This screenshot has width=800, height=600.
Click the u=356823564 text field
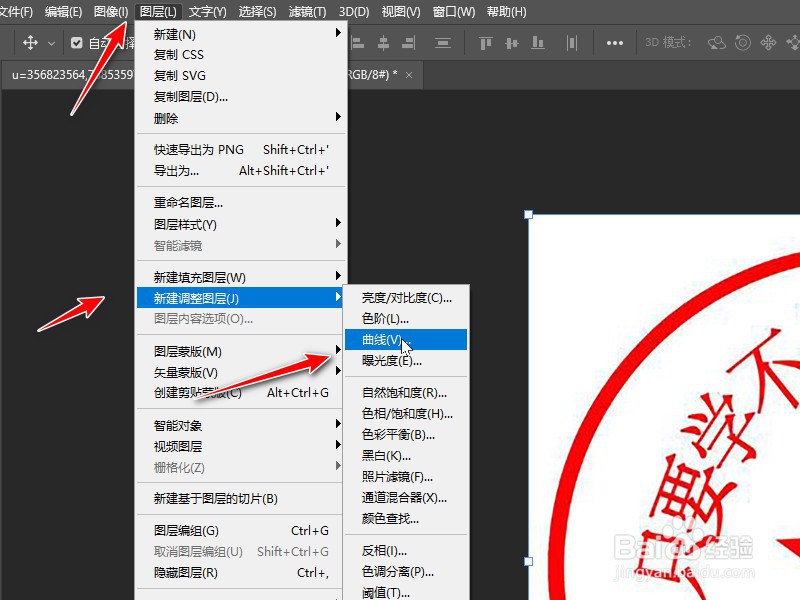[x=60, y=74]
